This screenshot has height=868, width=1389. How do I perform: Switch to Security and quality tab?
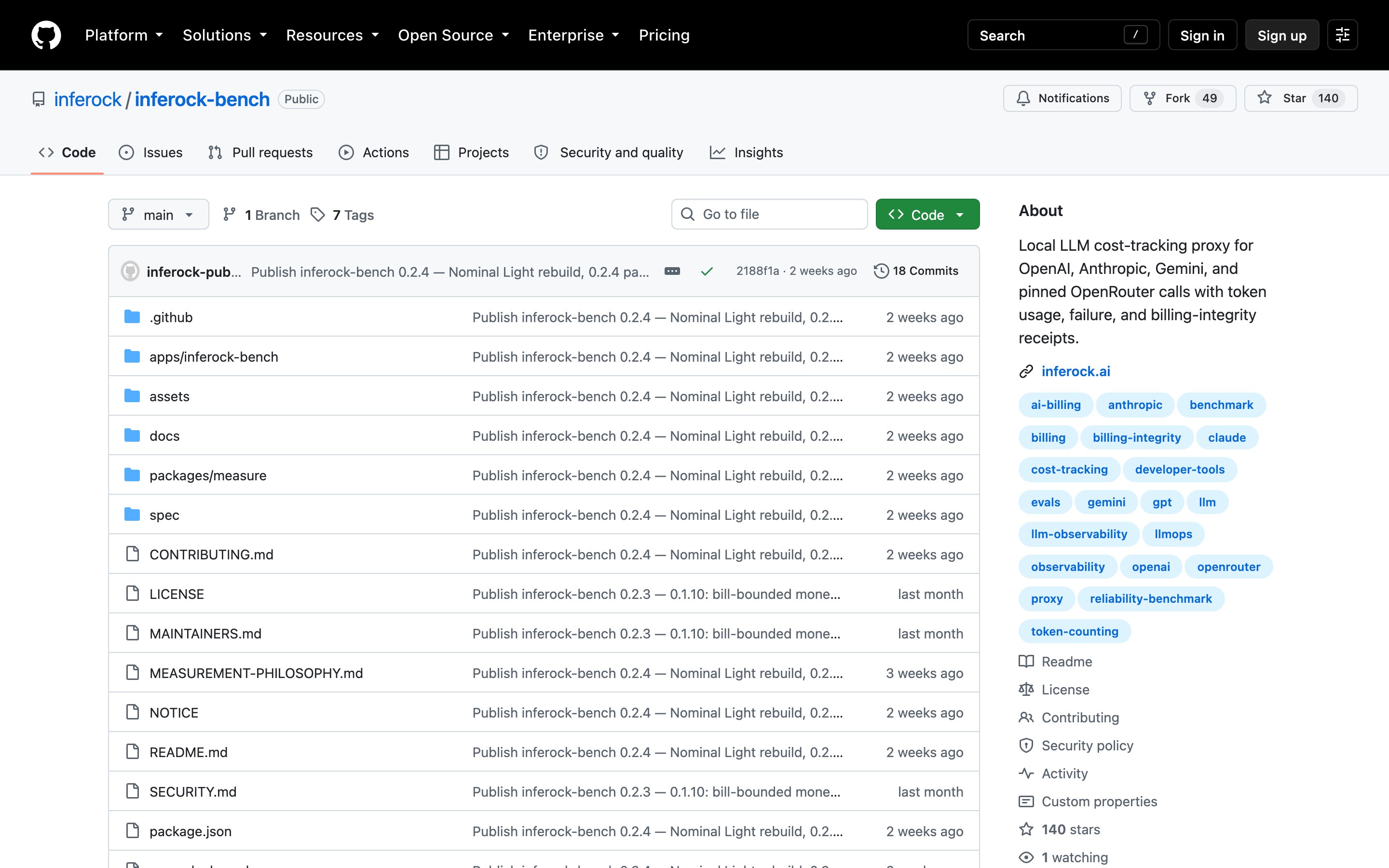coord(608,152)
